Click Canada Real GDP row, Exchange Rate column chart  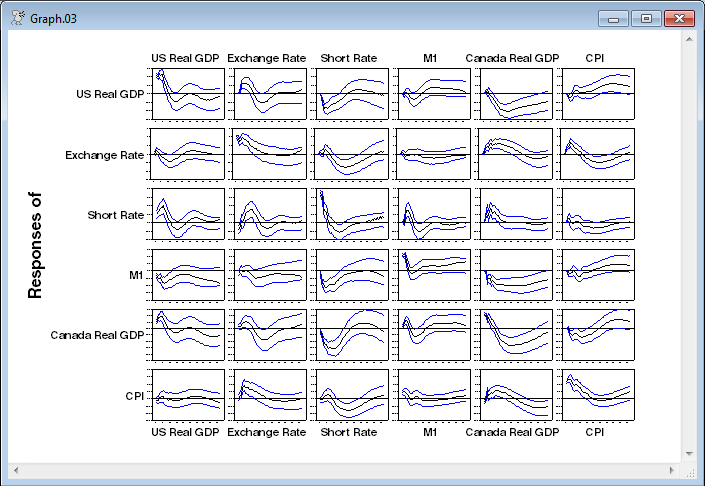point(268,334)
